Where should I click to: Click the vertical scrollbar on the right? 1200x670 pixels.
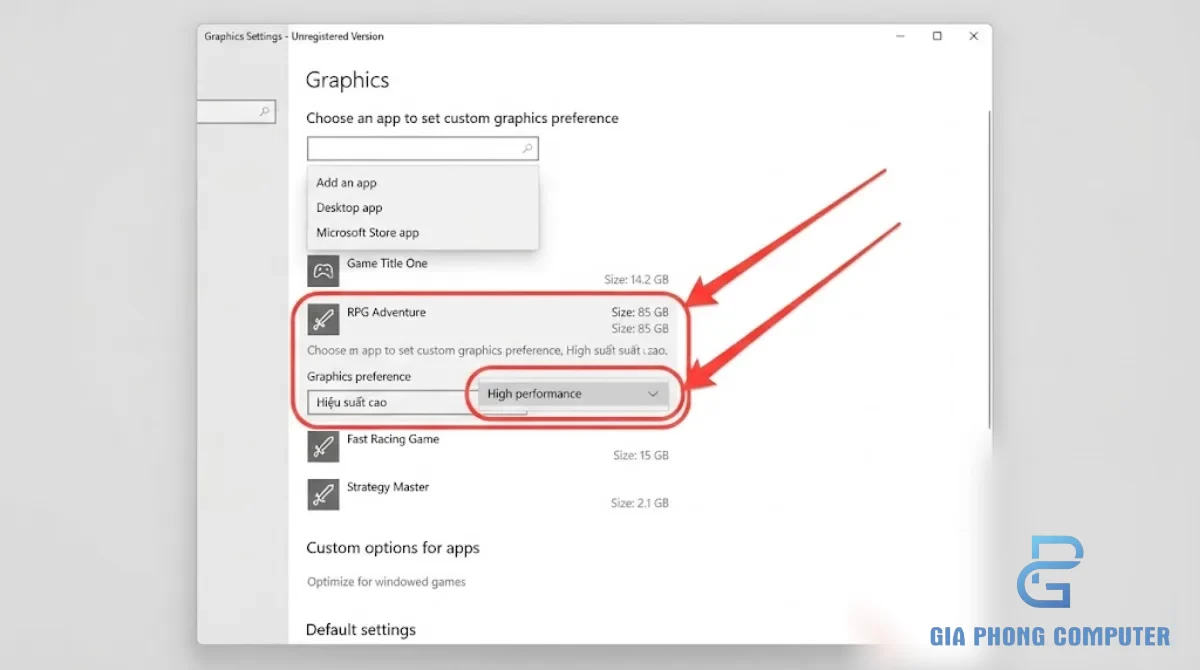pos(989,270)
